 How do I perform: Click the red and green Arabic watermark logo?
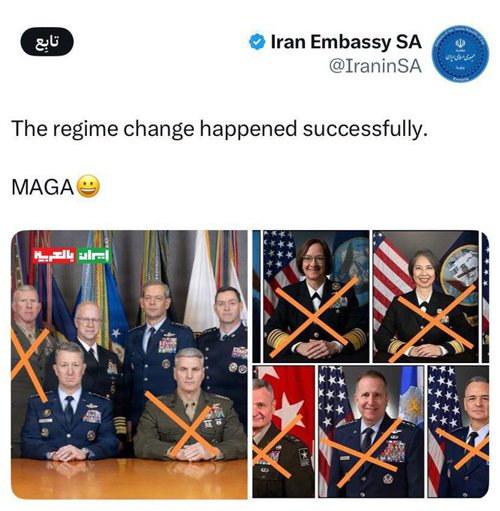(71, 255)
